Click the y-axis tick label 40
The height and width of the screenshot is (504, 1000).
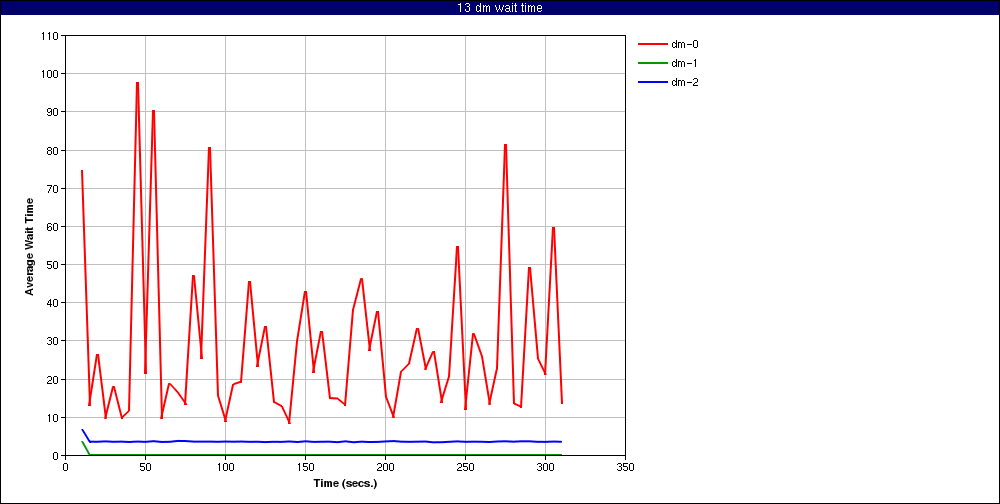point(54,303)
